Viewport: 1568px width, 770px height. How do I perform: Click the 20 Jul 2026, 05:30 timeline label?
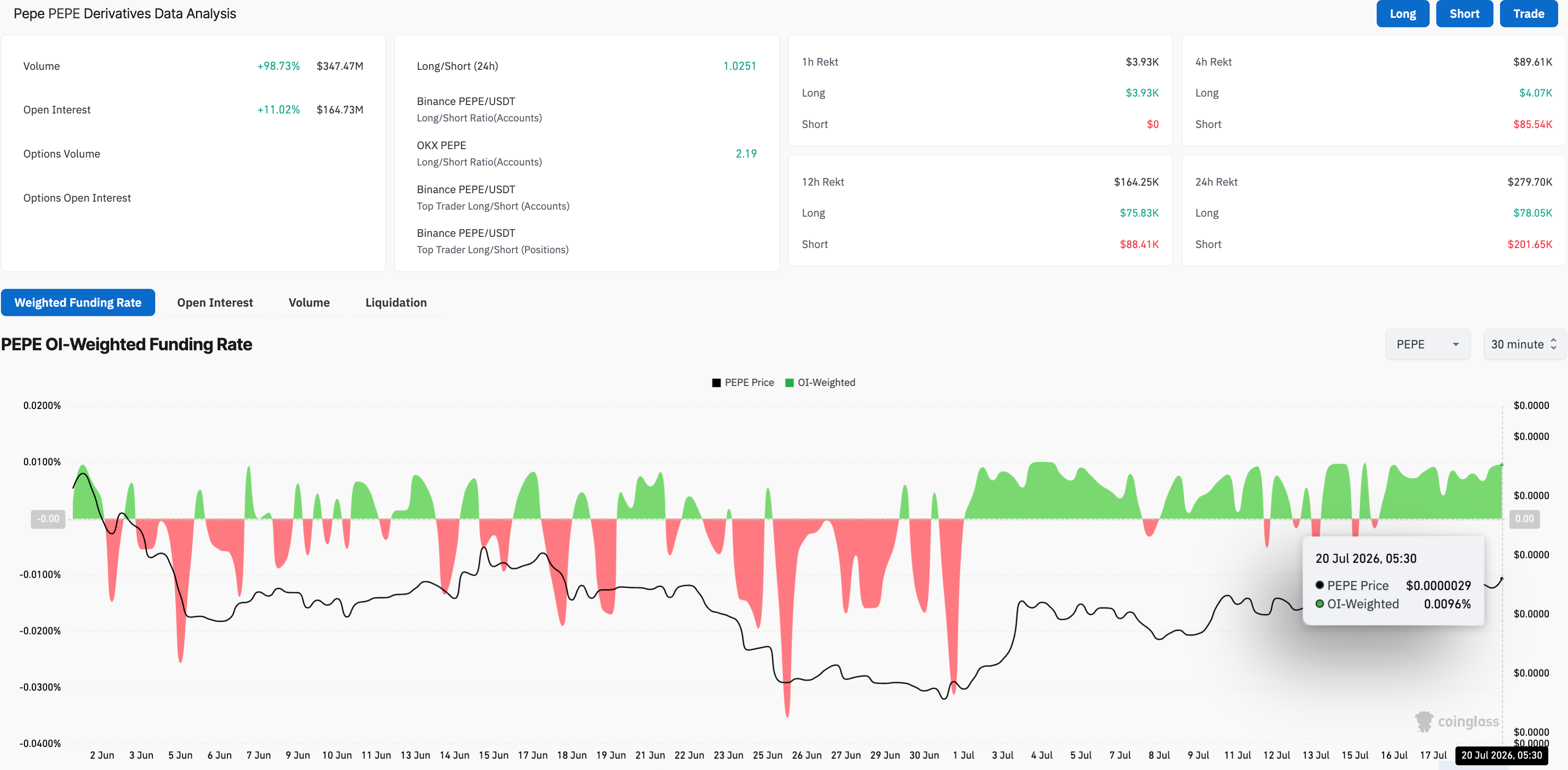(x=1501, y=755)
